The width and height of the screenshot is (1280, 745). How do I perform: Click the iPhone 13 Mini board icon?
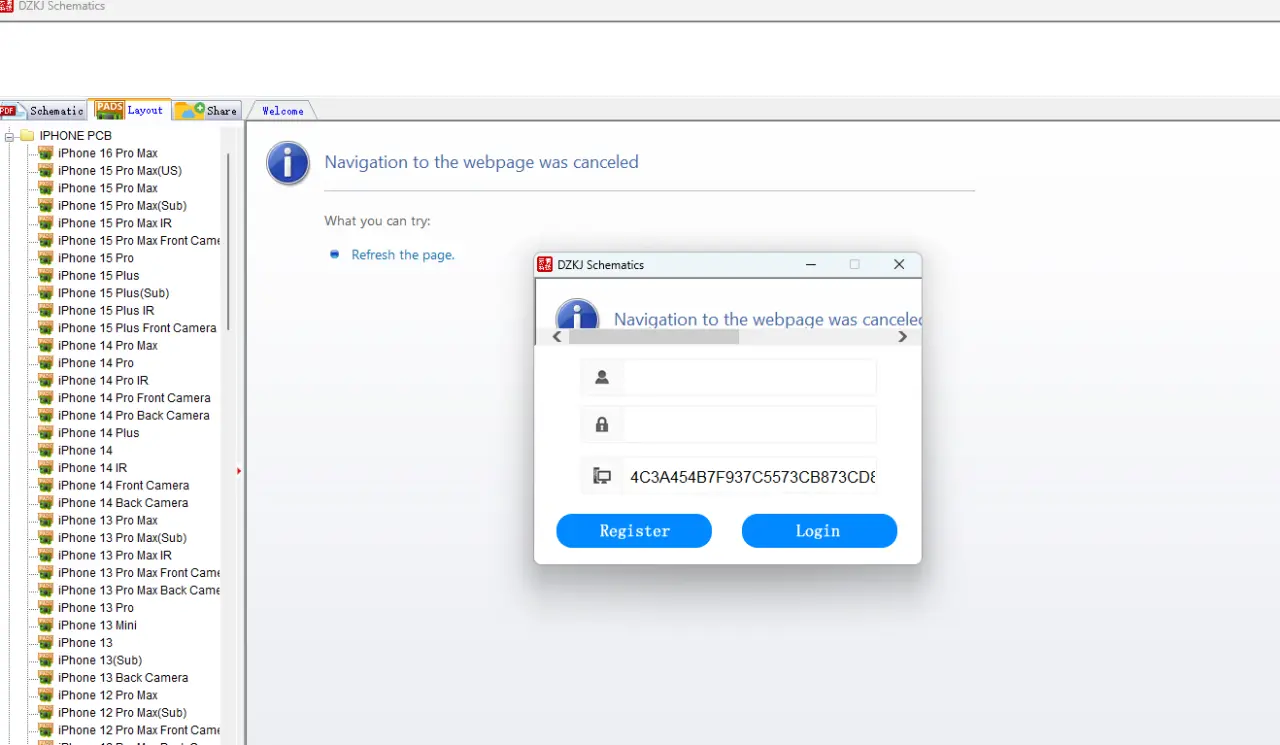tap(45, 626)
